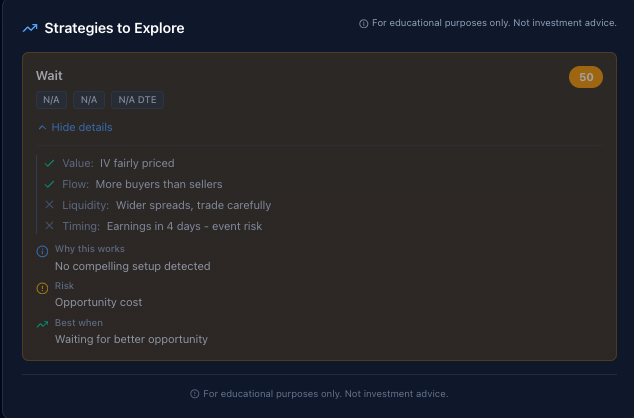634x418 pixels.
Task: Click the IV fairly priced value text
Action: (x=137, y=163)
